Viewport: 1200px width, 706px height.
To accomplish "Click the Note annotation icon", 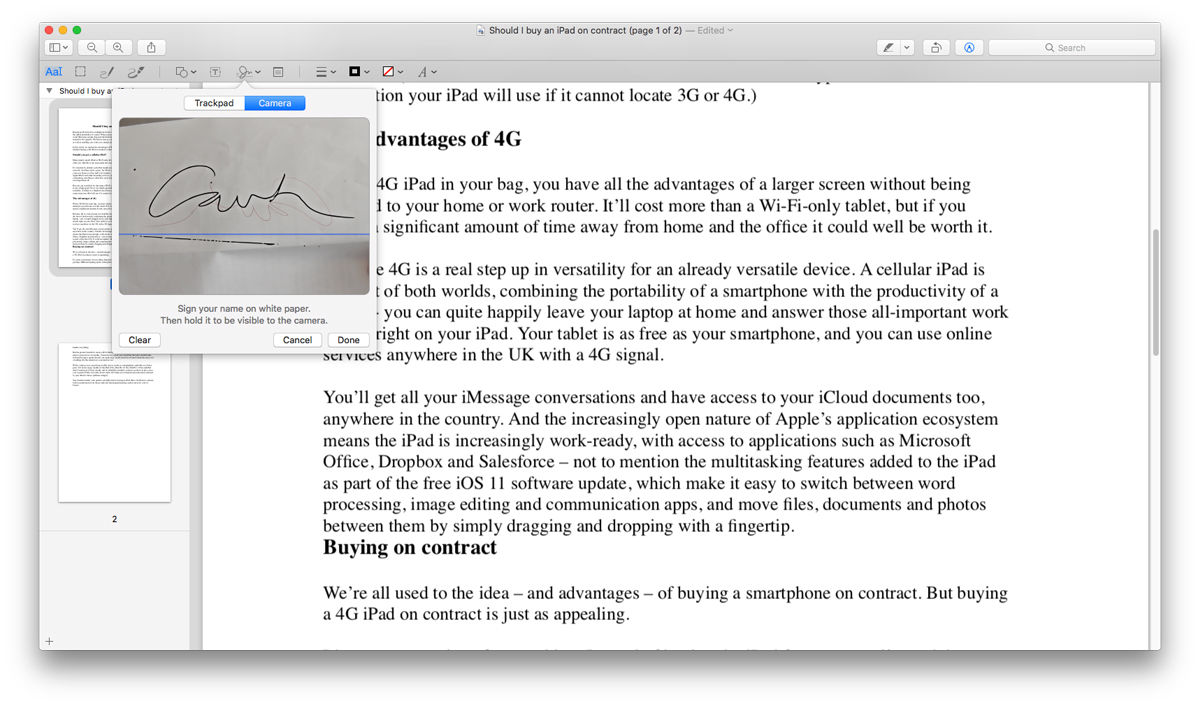I will tap(278, 71).
